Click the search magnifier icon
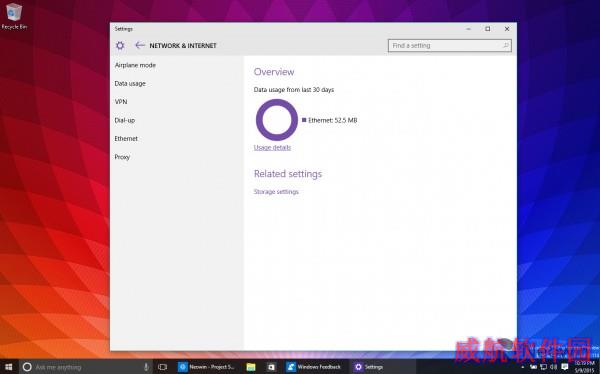Screen dimensions: 600x374 pos(505,46)
